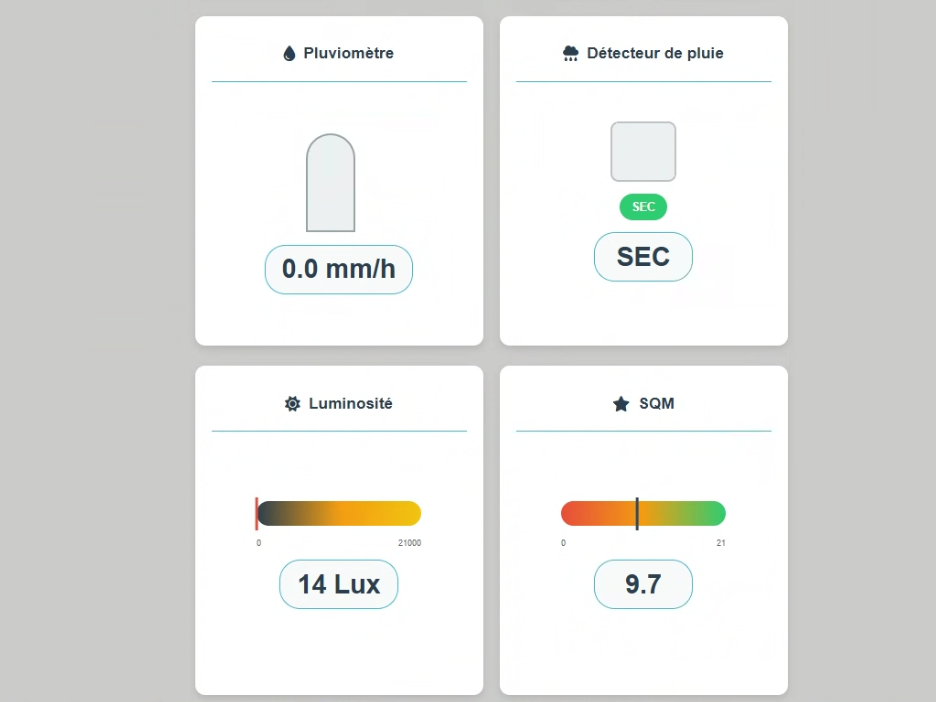Click the rain cloud icon beside Détecteur de pluie
This screenshot has width=936, height=702.
[x=571, y=53]
